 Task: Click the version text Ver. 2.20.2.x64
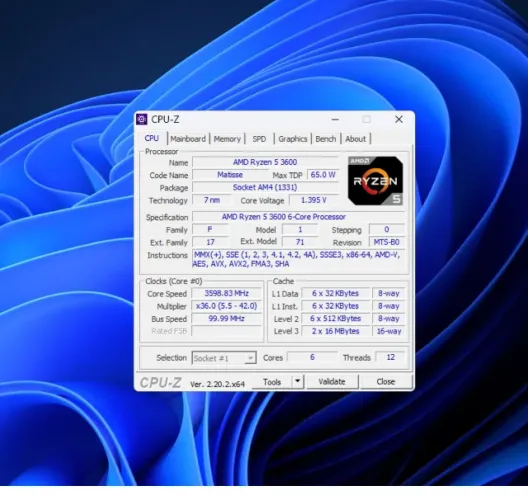(x=217, y=384)
